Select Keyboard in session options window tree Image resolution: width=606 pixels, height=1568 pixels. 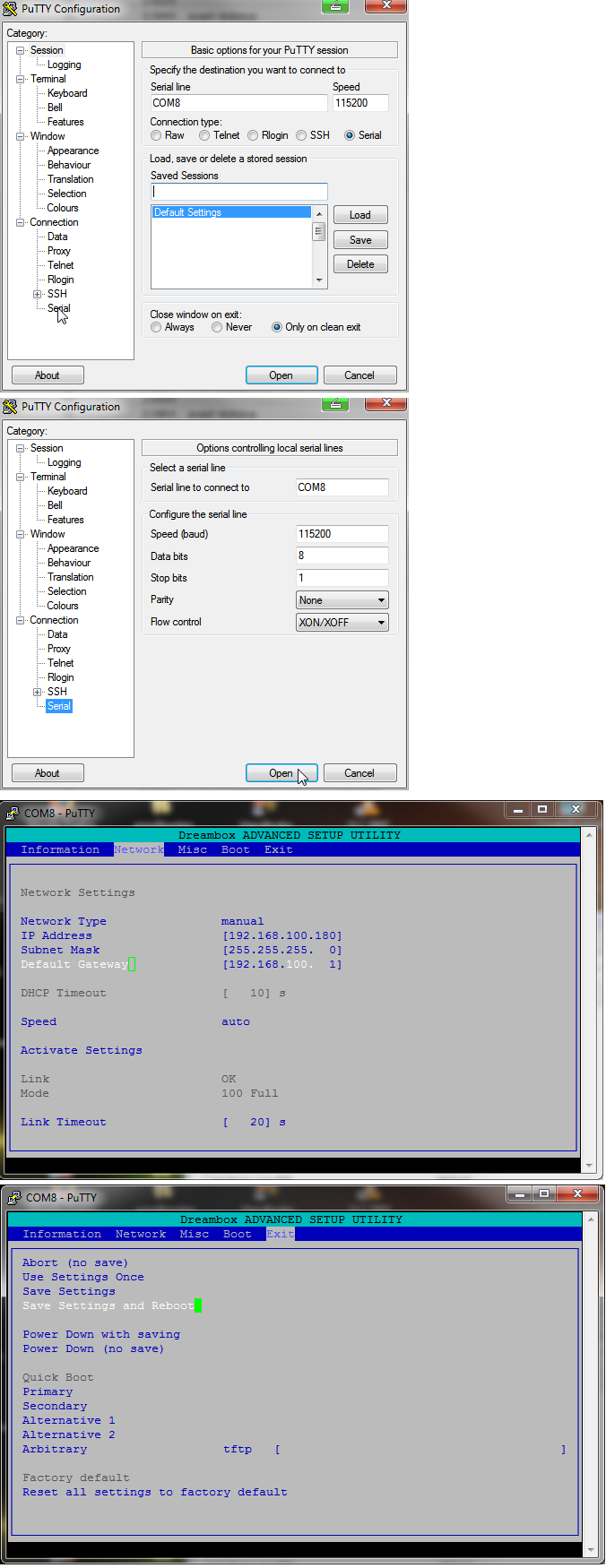pyautogui.click(x=67, y=93)
